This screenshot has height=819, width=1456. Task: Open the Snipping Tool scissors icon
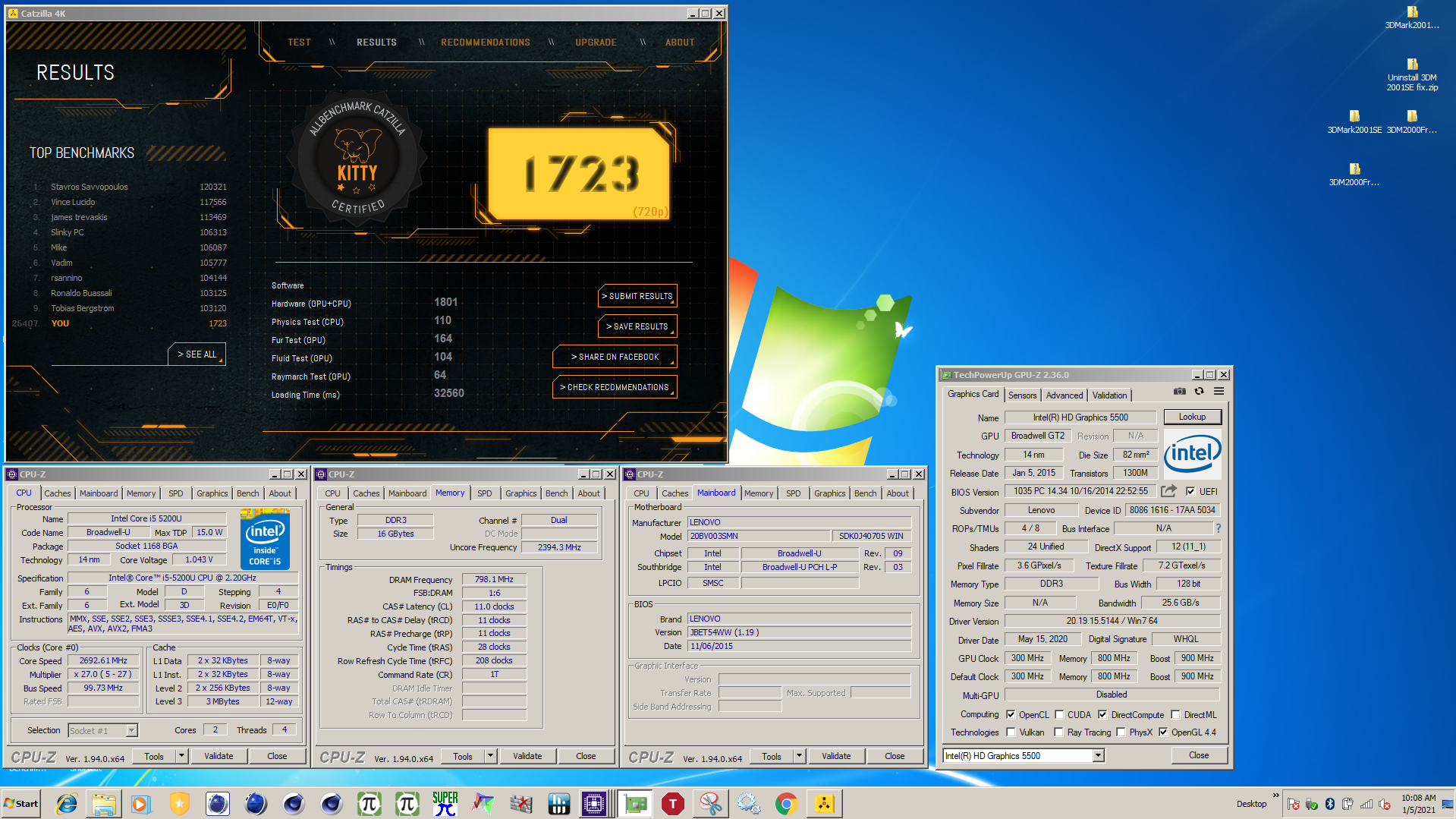click(x=711, y=804)
